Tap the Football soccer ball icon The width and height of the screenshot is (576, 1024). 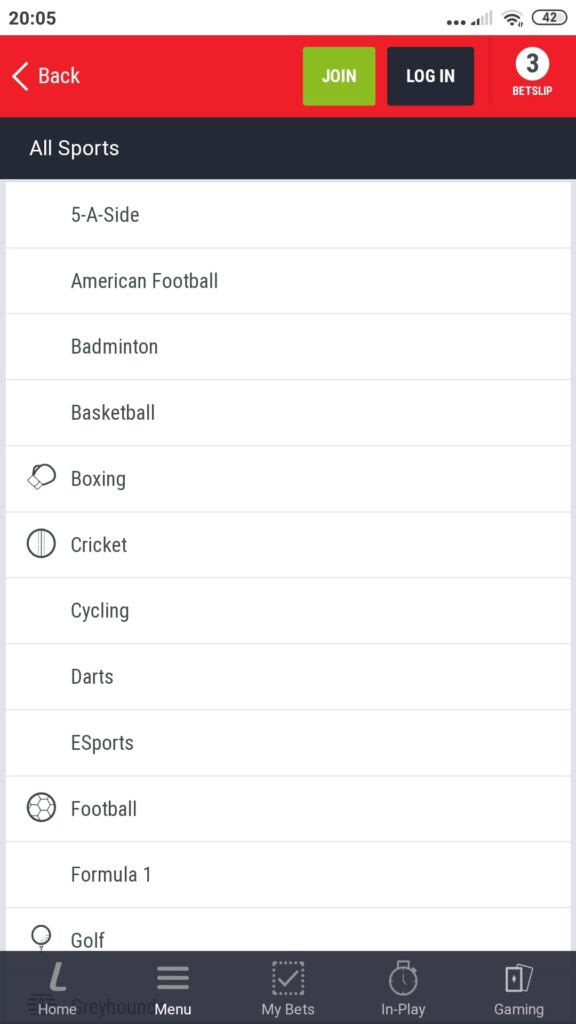[x=40, y=808]
